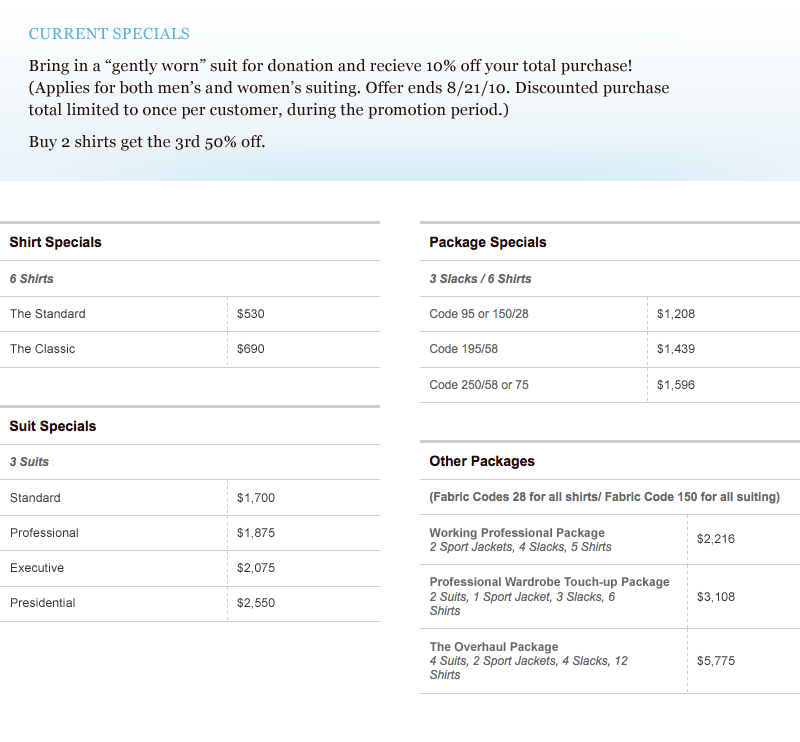Click the Current Specials heading
The height and width of the screenshot is (742, 800).
[x=109, y=34]
